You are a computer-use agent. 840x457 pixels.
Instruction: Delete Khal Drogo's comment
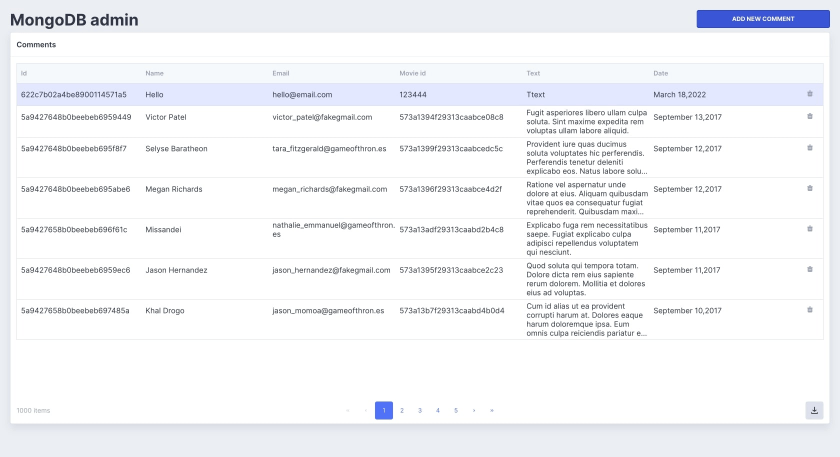(809, 310)
